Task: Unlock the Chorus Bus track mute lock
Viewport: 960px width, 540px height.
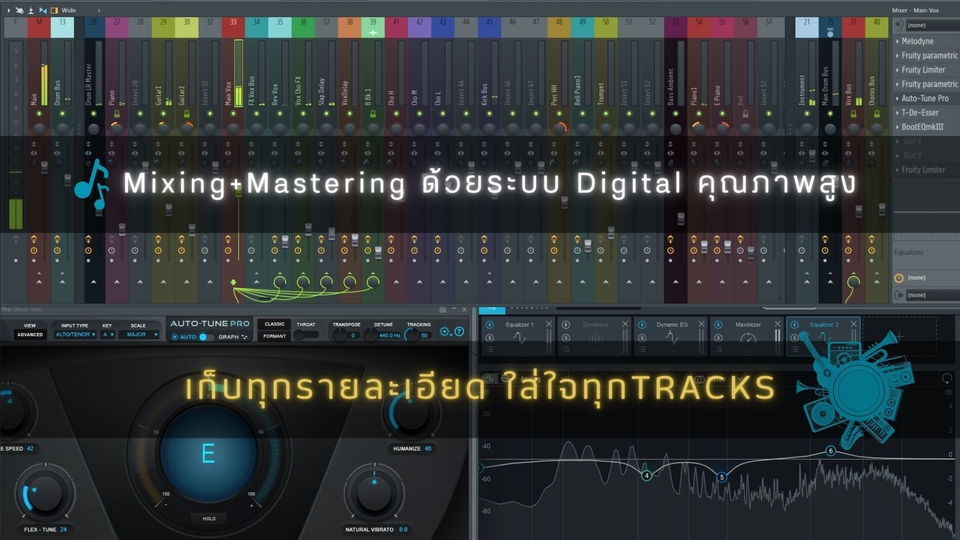Action: tap(877, 114)
